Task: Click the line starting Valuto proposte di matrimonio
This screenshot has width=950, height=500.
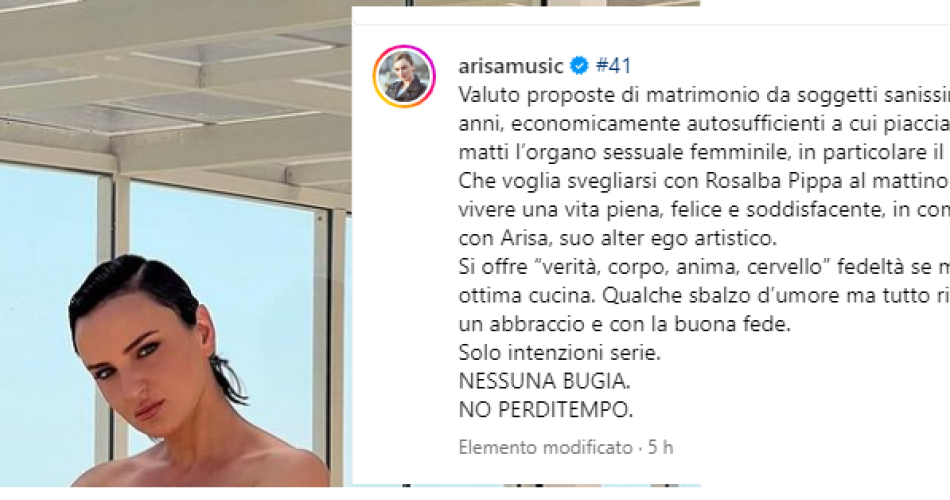Action: click(704, 95)
